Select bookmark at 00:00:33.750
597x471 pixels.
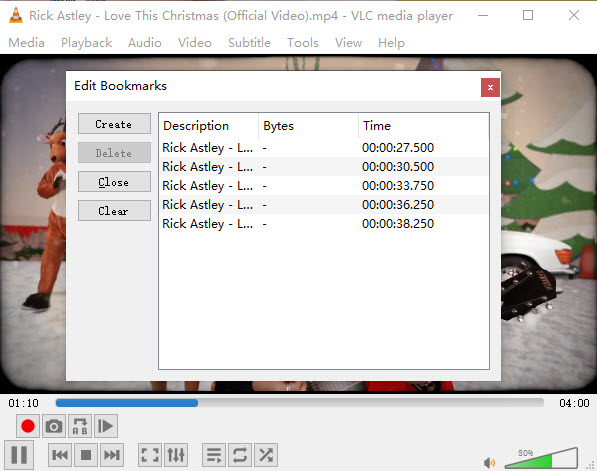(324, 185)
